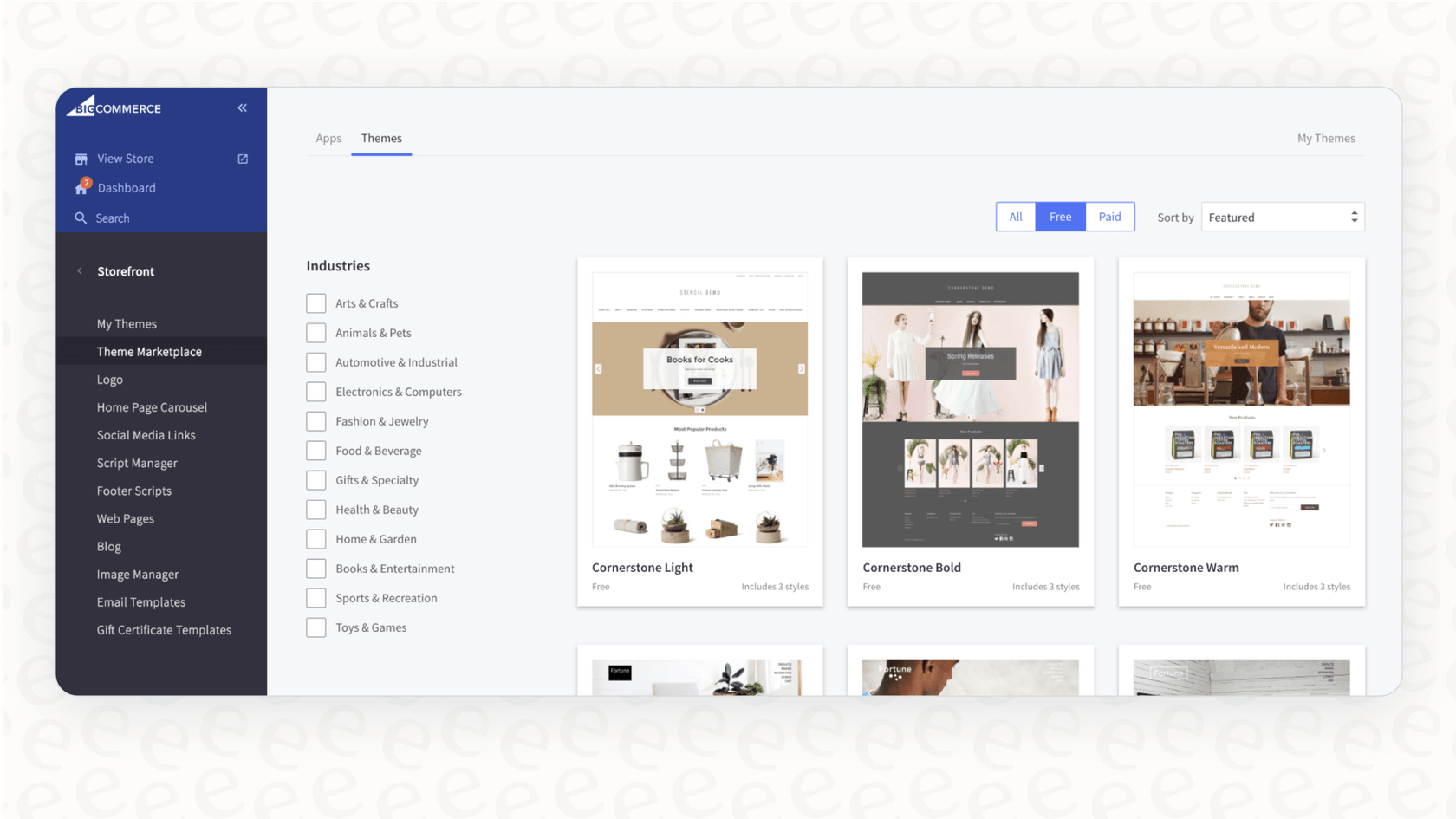Click the external link icon beside View Store
Viewport: 1456px width, 819px height.
(242, 158)
